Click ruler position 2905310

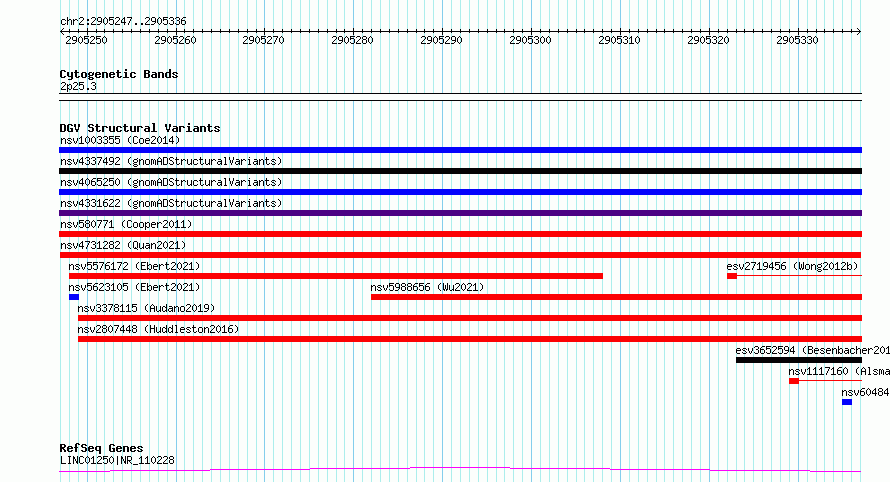coord(619,40)
